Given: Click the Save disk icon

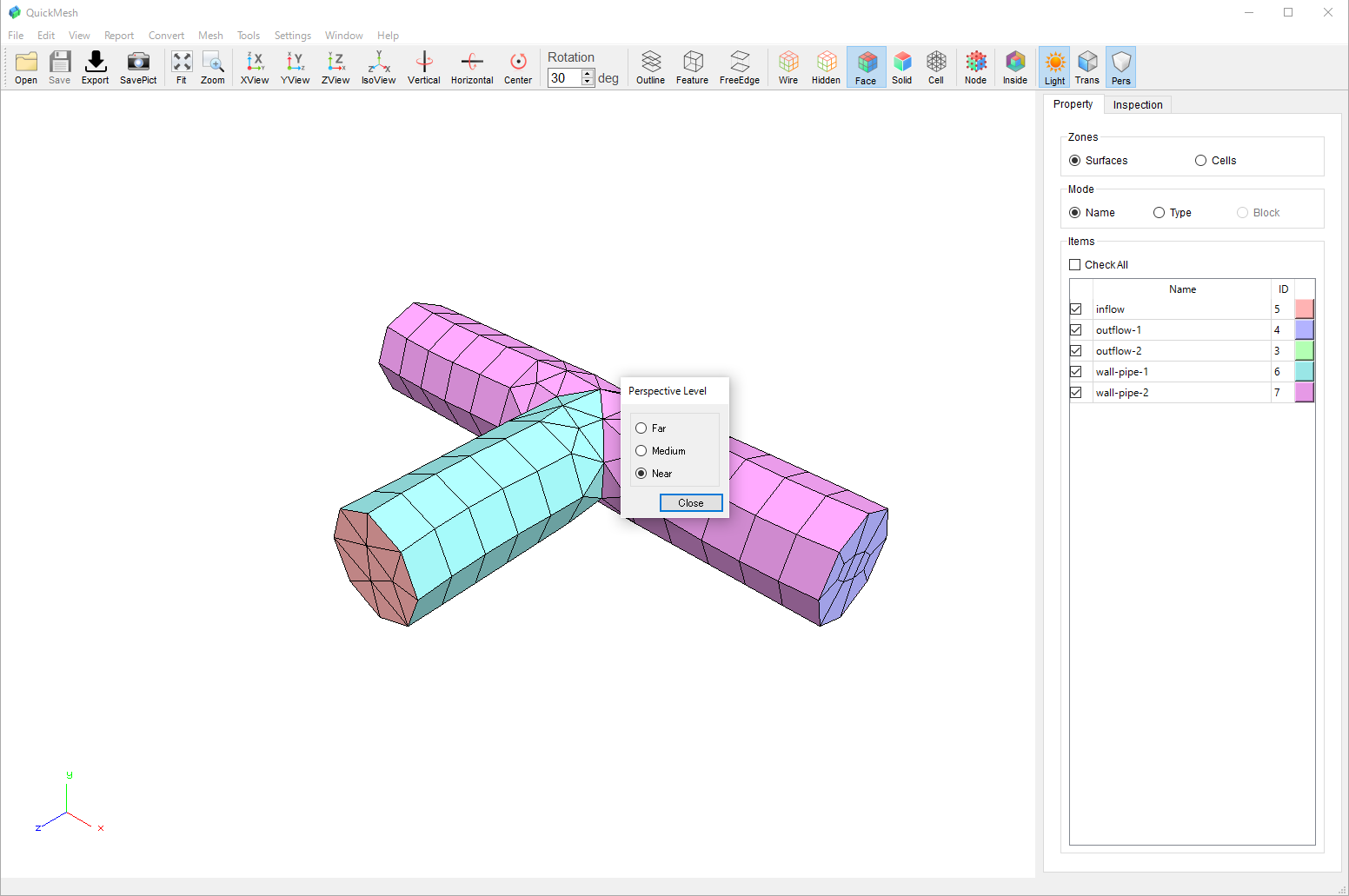Looking at the screenshot, I should (59, 67).
